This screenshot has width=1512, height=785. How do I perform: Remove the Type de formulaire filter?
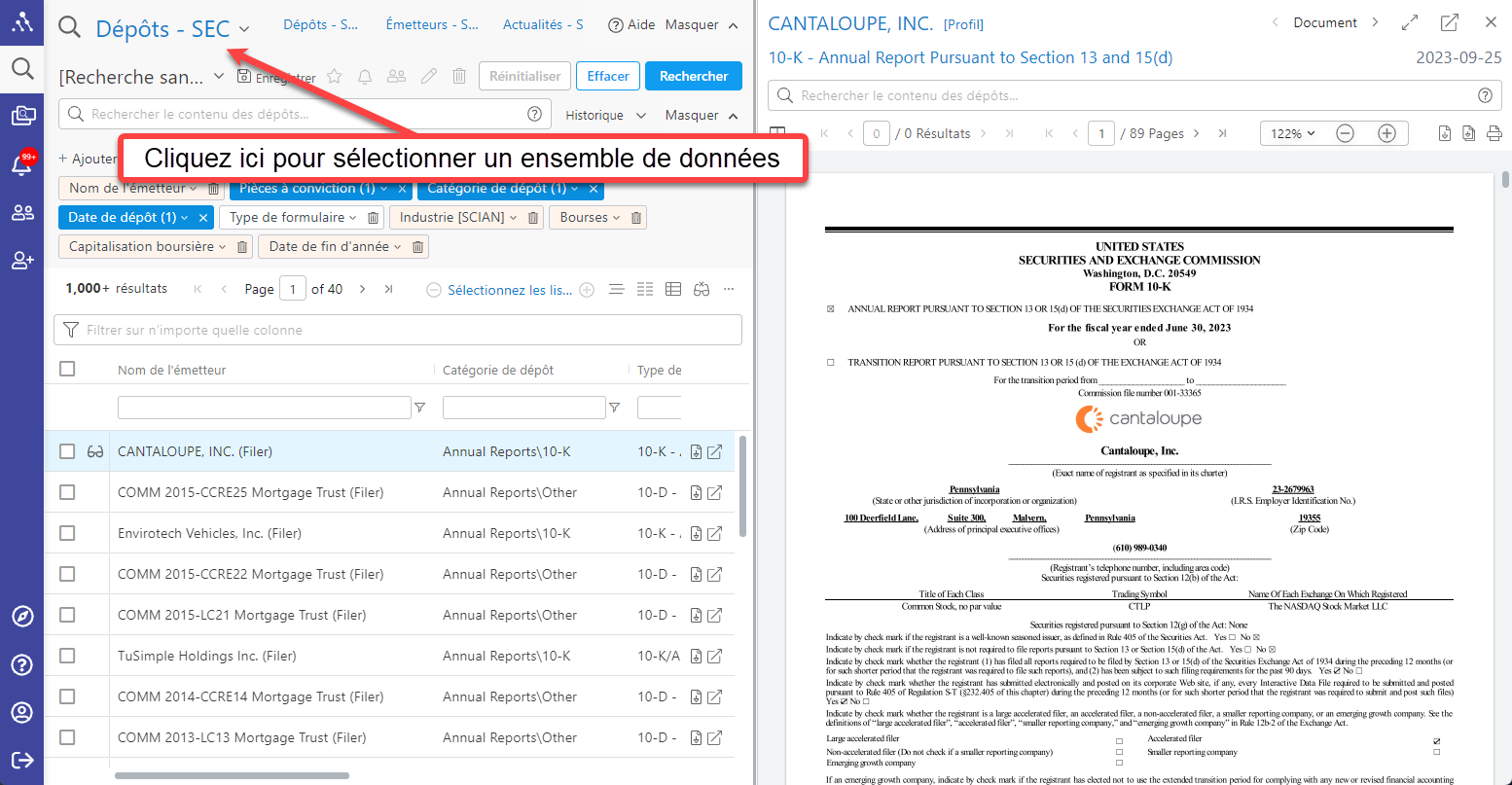coord(373,218)
